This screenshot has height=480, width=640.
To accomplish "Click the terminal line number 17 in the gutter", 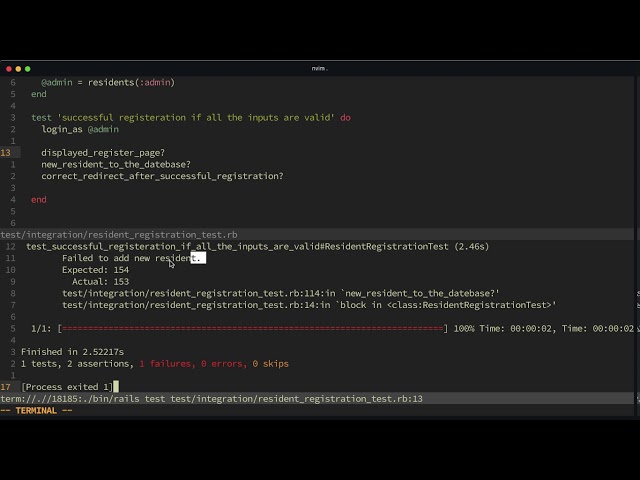I will pyautogui.click(x=6, y=387).
